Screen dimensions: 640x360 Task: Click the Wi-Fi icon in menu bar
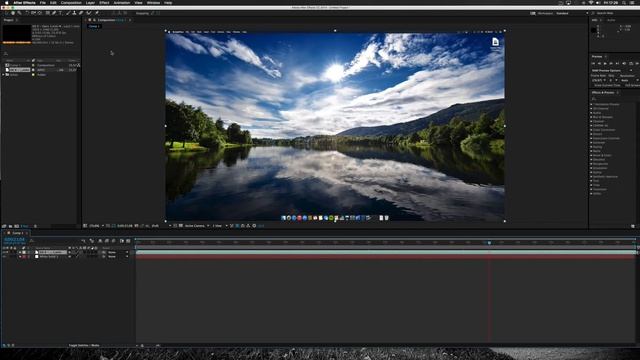click(591, 2)
